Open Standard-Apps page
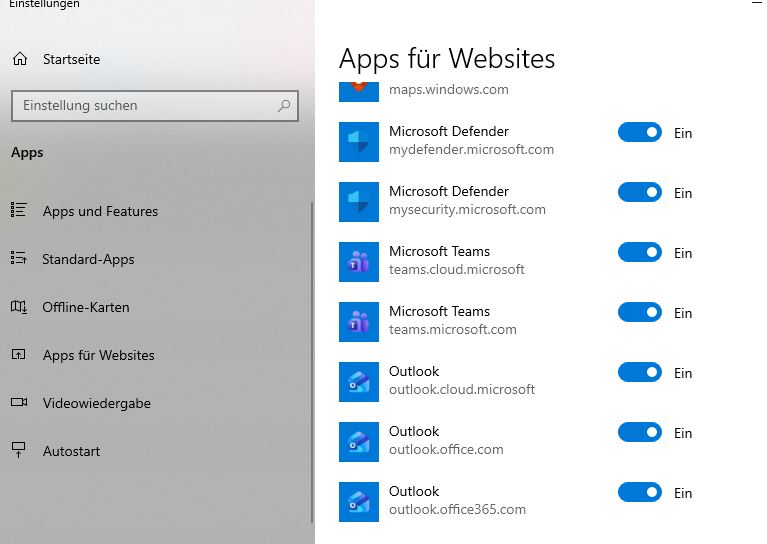 (x=88, y=259)
